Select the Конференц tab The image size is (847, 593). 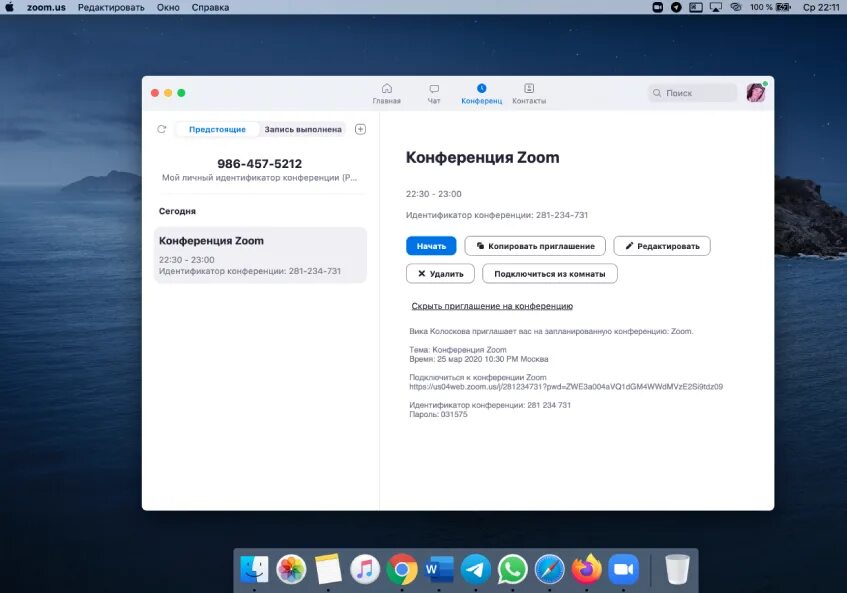click(x=481, y=93)
